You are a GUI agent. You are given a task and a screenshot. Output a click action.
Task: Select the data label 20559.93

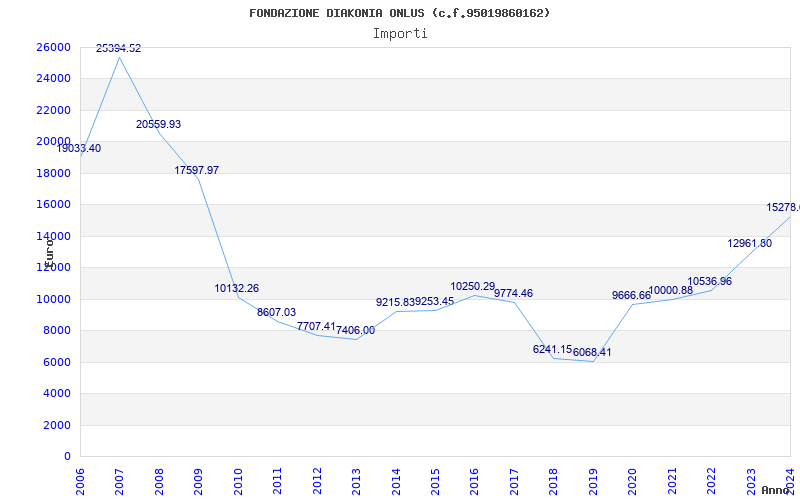click(158, 124)
